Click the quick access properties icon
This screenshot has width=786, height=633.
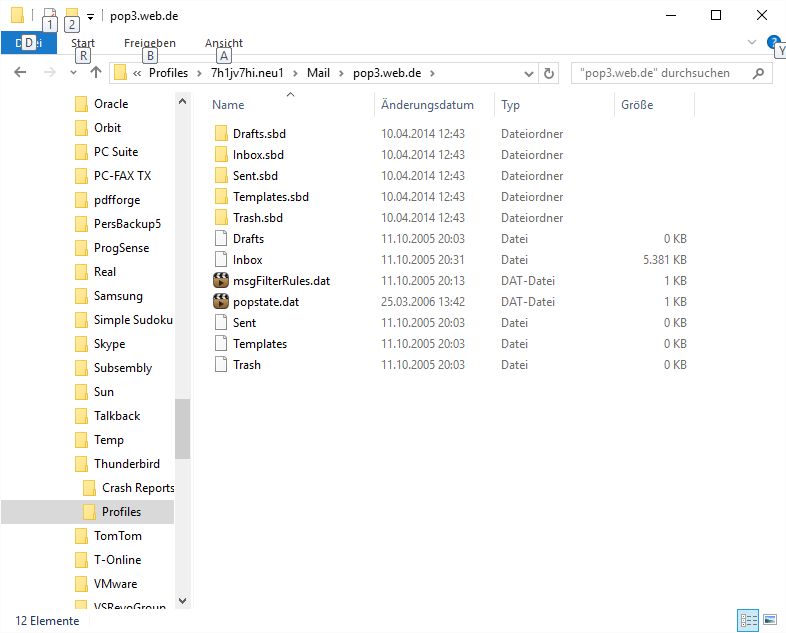click(49, 15)
